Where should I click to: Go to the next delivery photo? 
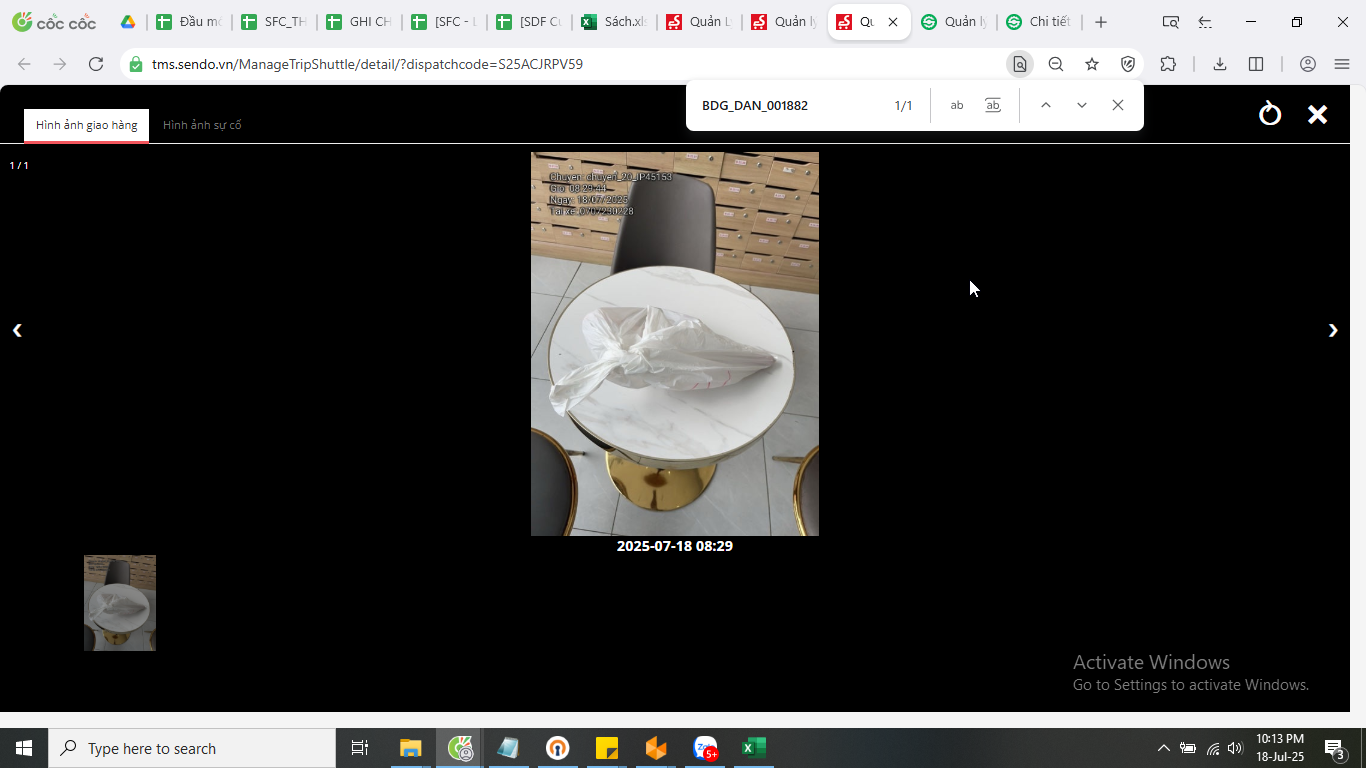click(x=1333, y=330)
